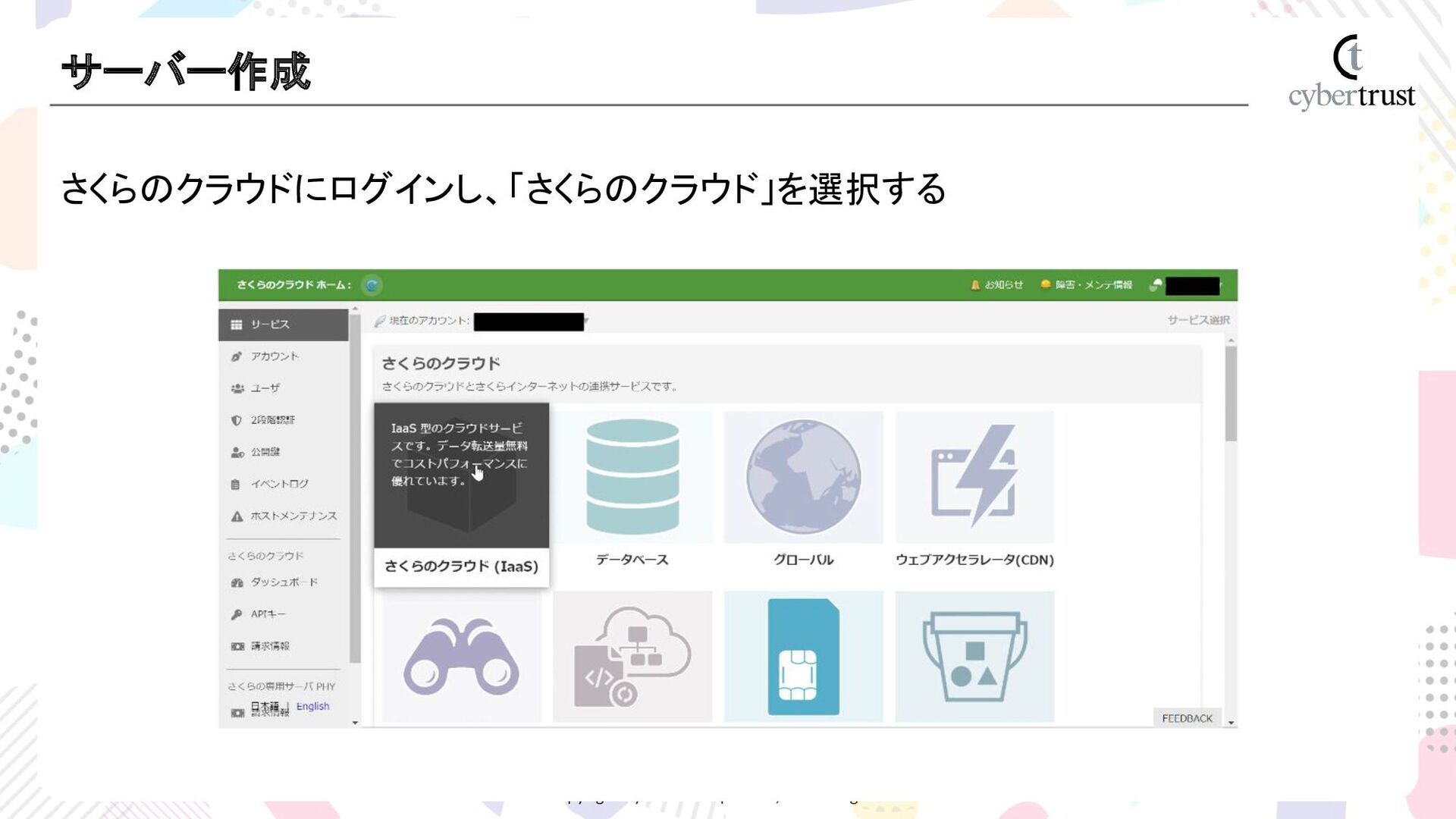
Task: Click the アカウント leaf icon in sidebar
Action: [237, 356]
